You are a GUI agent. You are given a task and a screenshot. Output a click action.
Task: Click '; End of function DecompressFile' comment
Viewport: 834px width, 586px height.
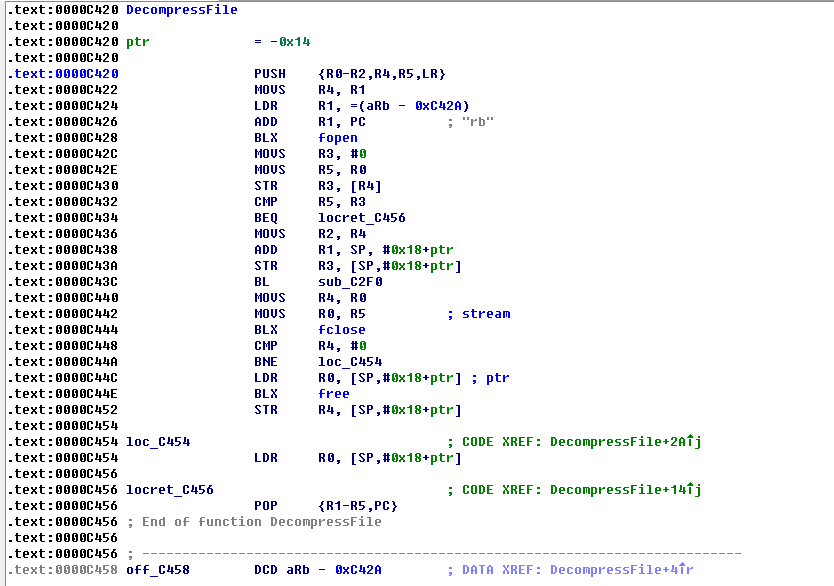coord(254,521)
